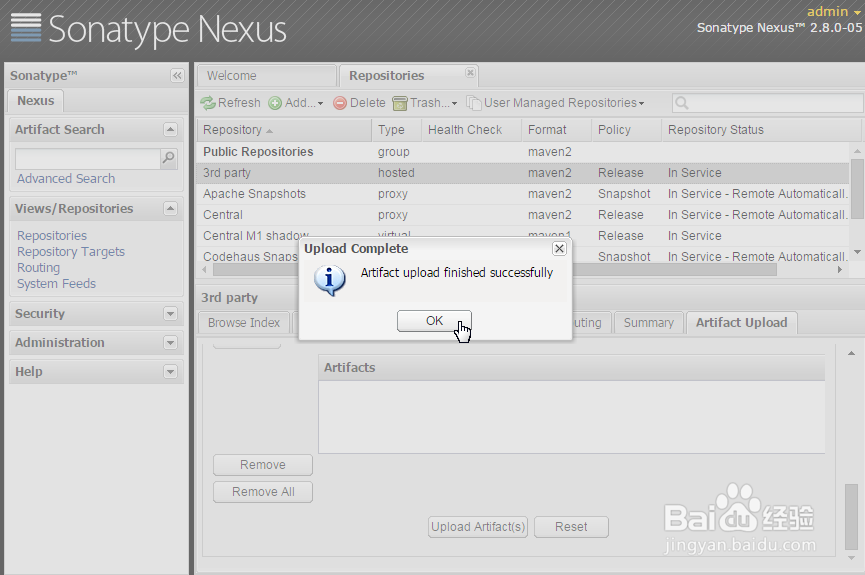Click the Repository Status column header
This screenshot has height=575, width=865.
click(x=761, y=130)
